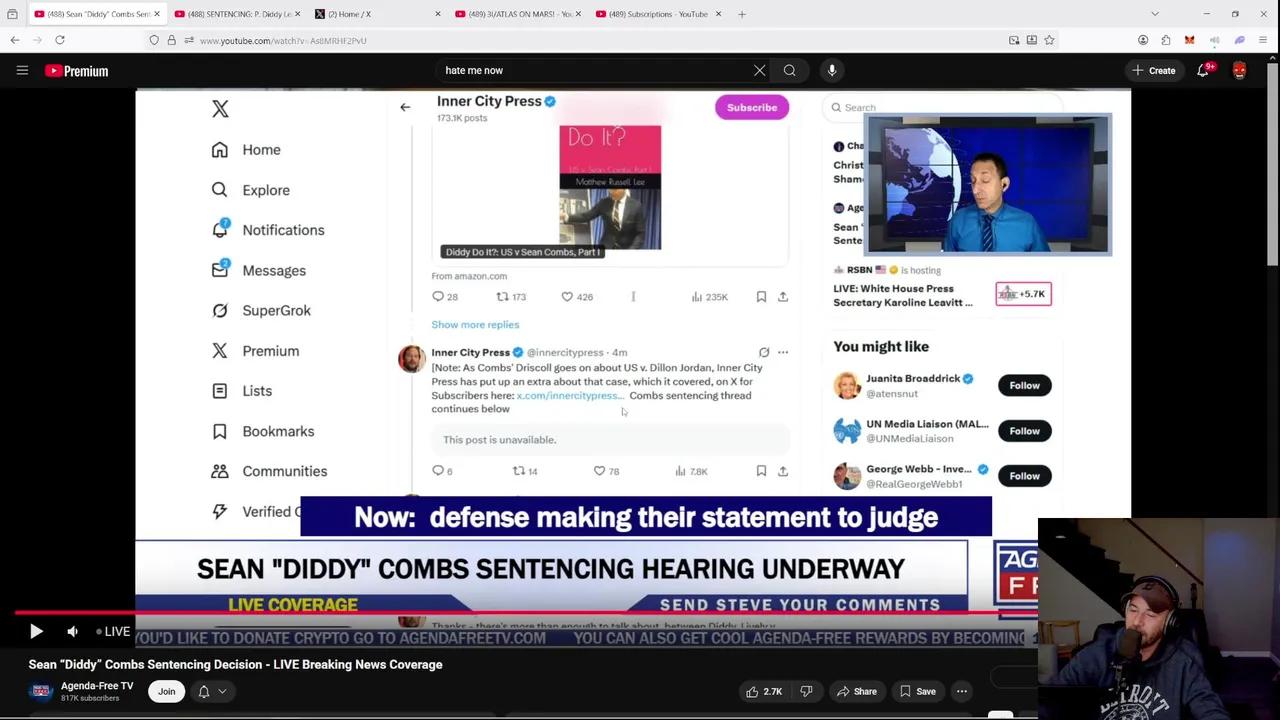Open the browser extensions puzzle icon
Screen dimensions: 1280x720
(1166, 40)
